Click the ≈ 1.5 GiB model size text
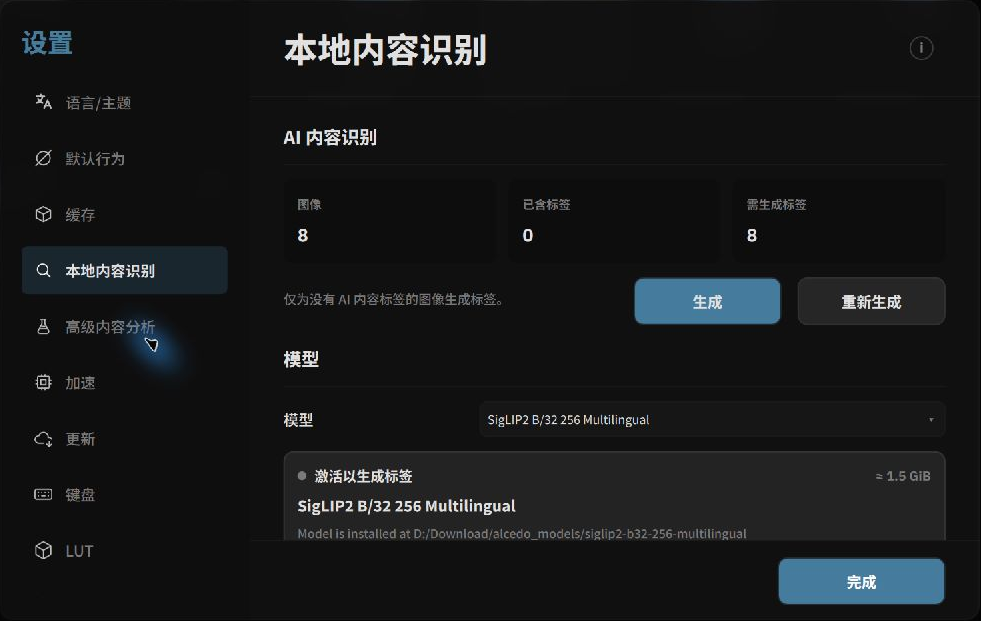981x621 pixels. (903, 476)
